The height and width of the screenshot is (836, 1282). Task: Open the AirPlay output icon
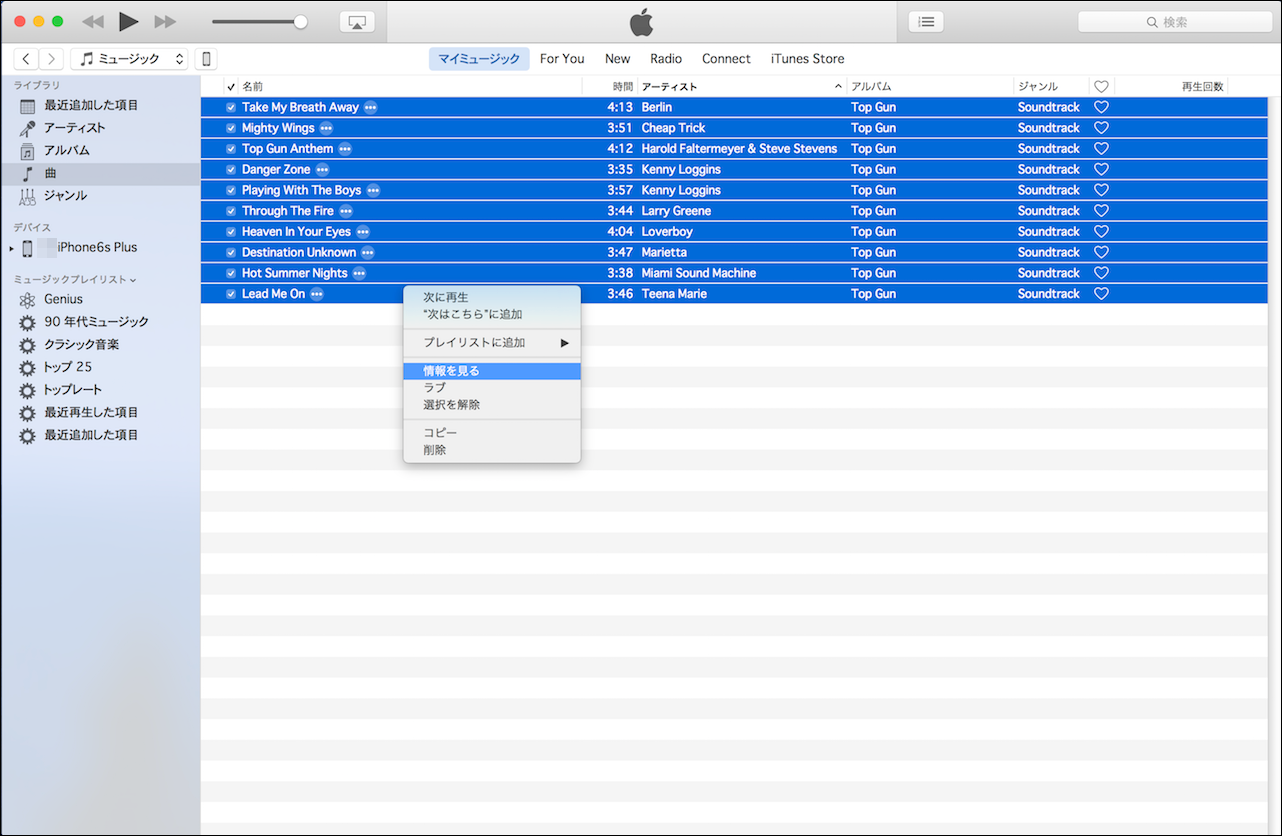pyautogui.click(x=357, y=22)
